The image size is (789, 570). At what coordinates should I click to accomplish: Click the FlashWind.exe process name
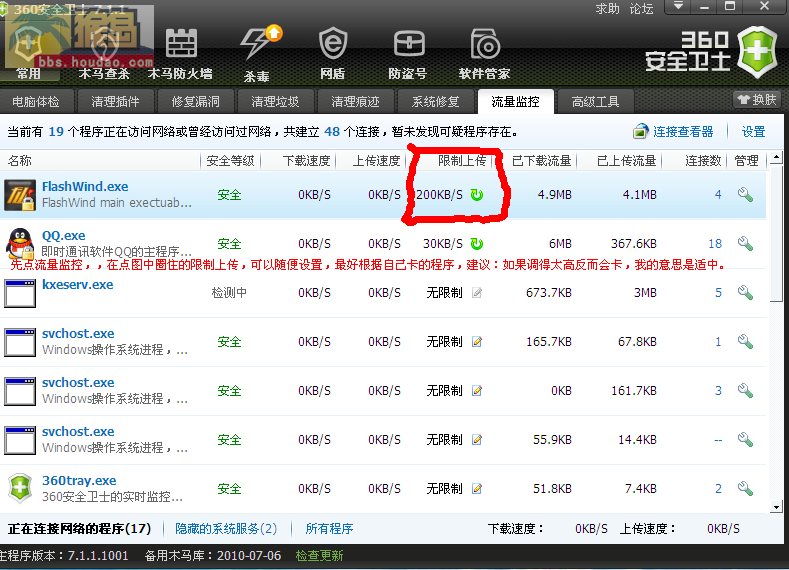(85, 187)
